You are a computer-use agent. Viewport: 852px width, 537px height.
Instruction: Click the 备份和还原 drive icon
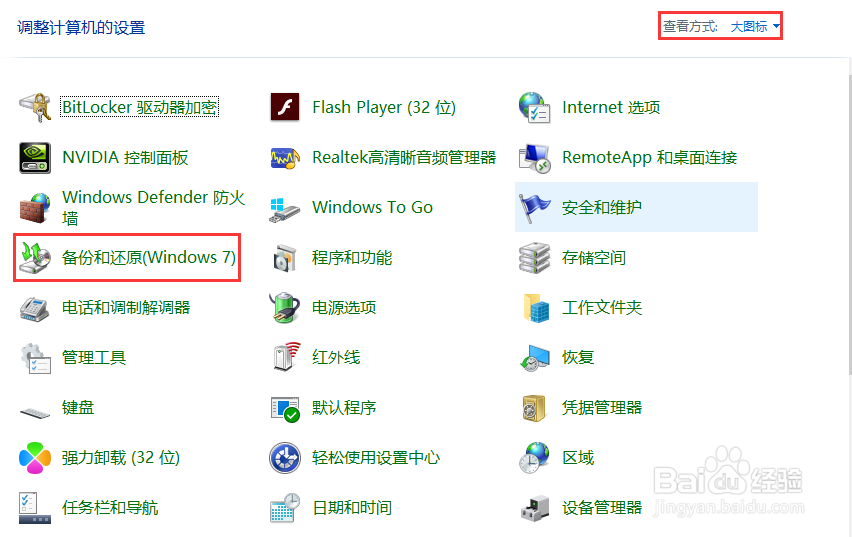[x=35, y=258]
